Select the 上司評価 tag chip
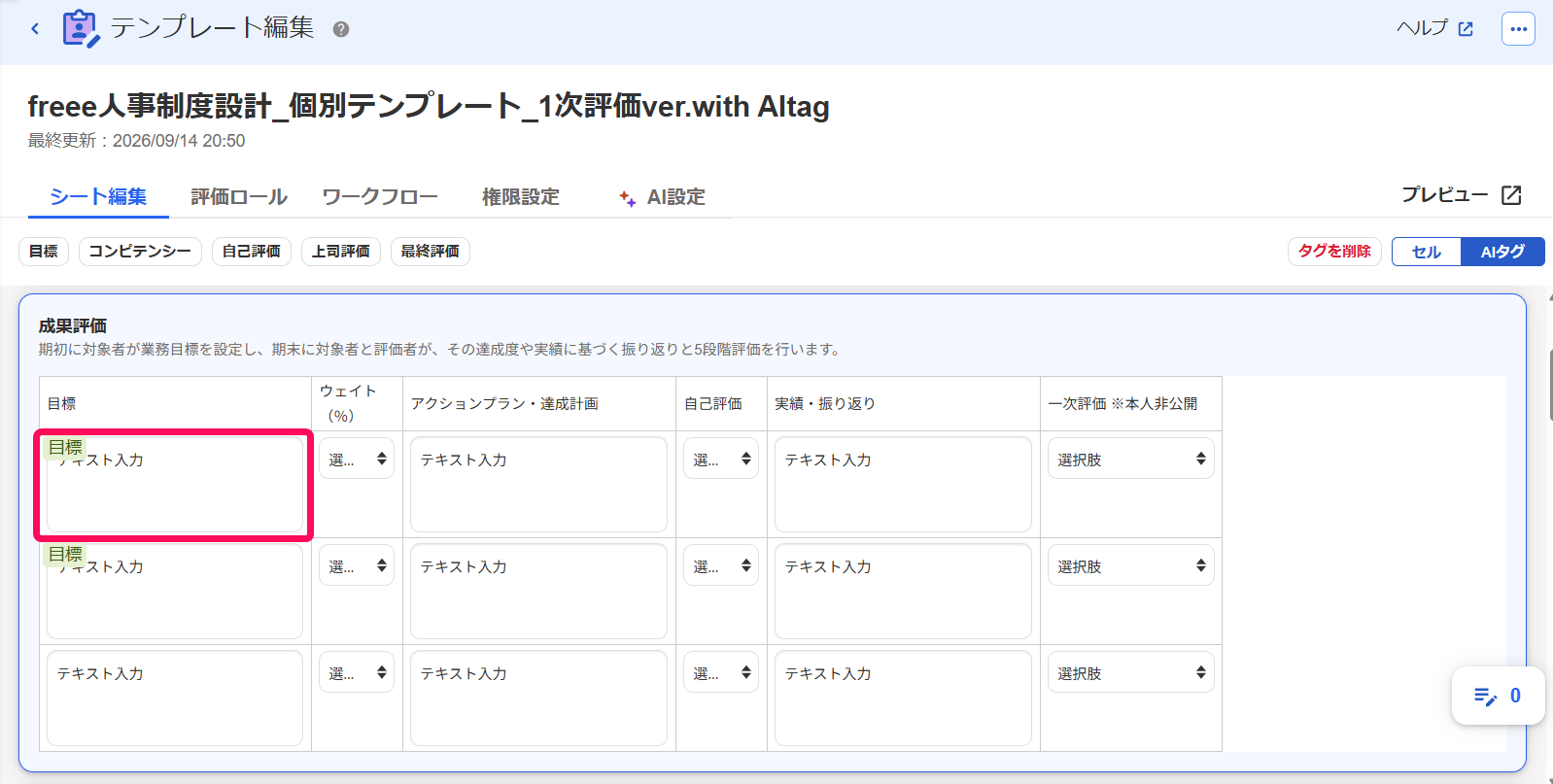 click(x=341, y=252)
